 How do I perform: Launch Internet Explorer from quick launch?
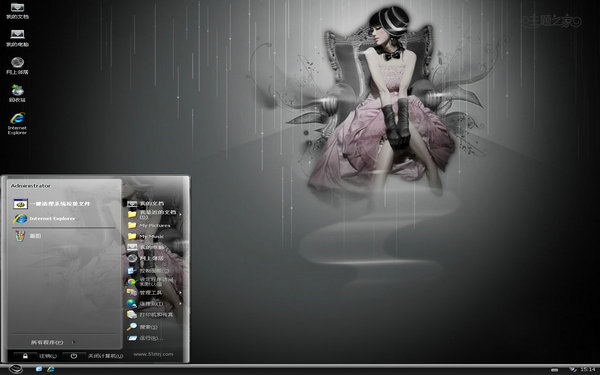coord(51,369)
